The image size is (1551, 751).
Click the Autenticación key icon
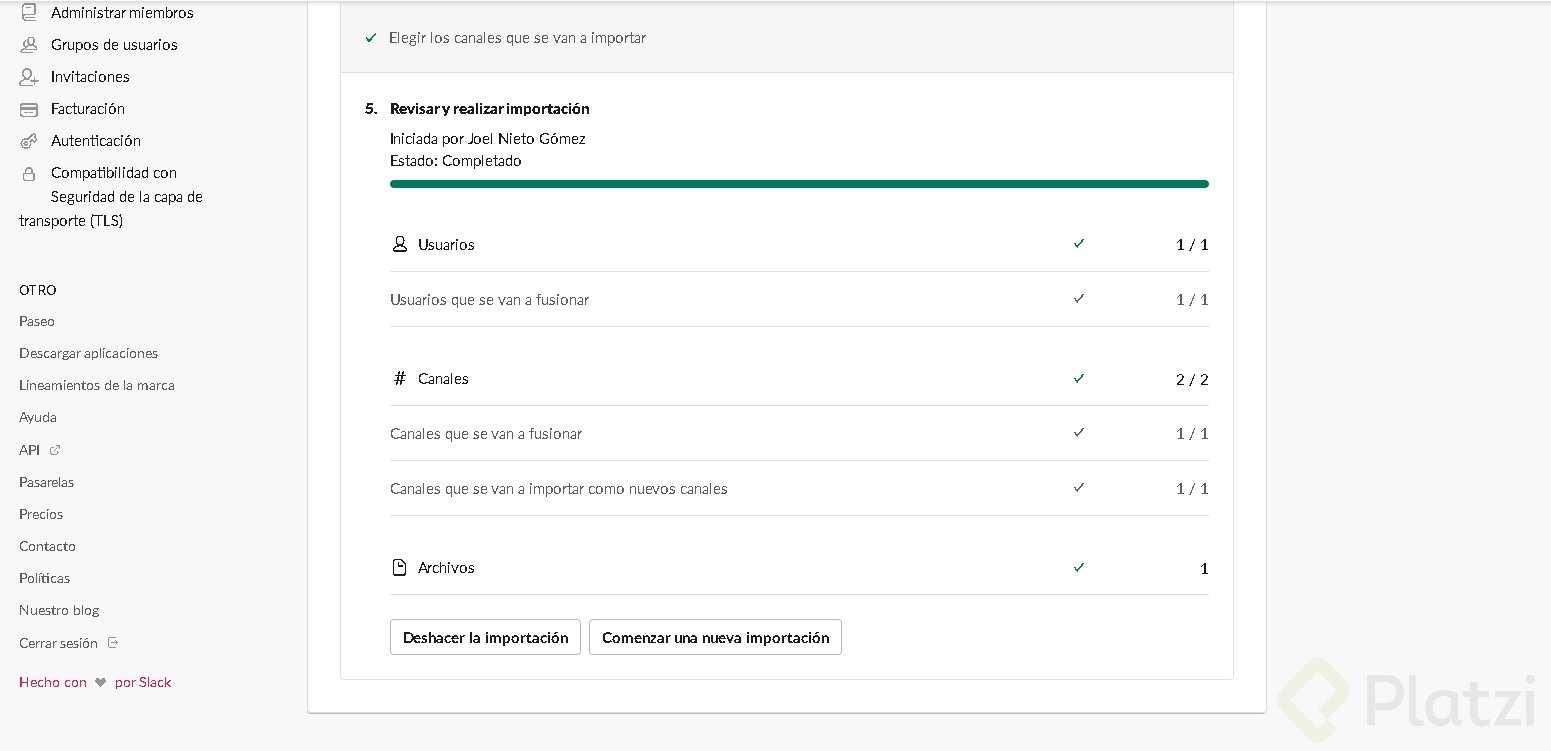tap(29, 141)
